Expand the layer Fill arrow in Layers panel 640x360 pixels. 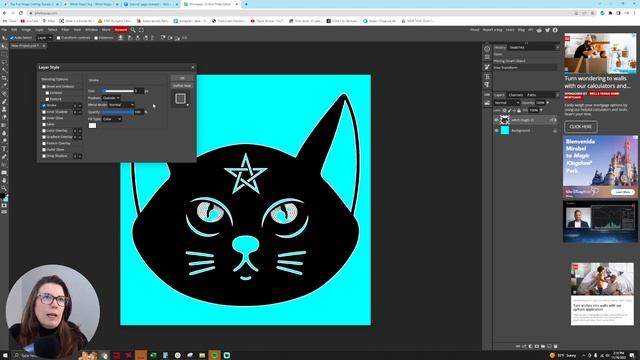[542, 110]
